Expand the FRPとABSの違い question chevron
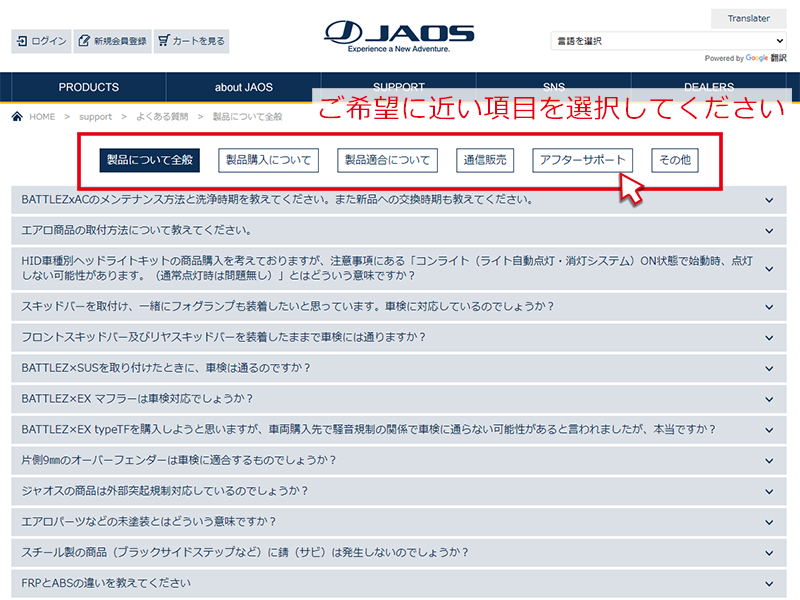The width and height of the screenshot is (800, 600). [769, 584]
